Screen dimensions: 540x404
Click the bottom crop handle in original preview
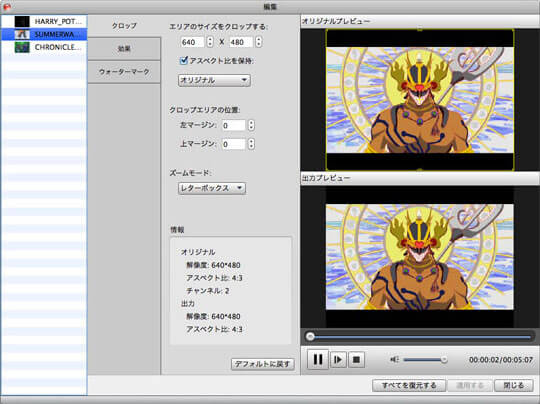[420, 170]
